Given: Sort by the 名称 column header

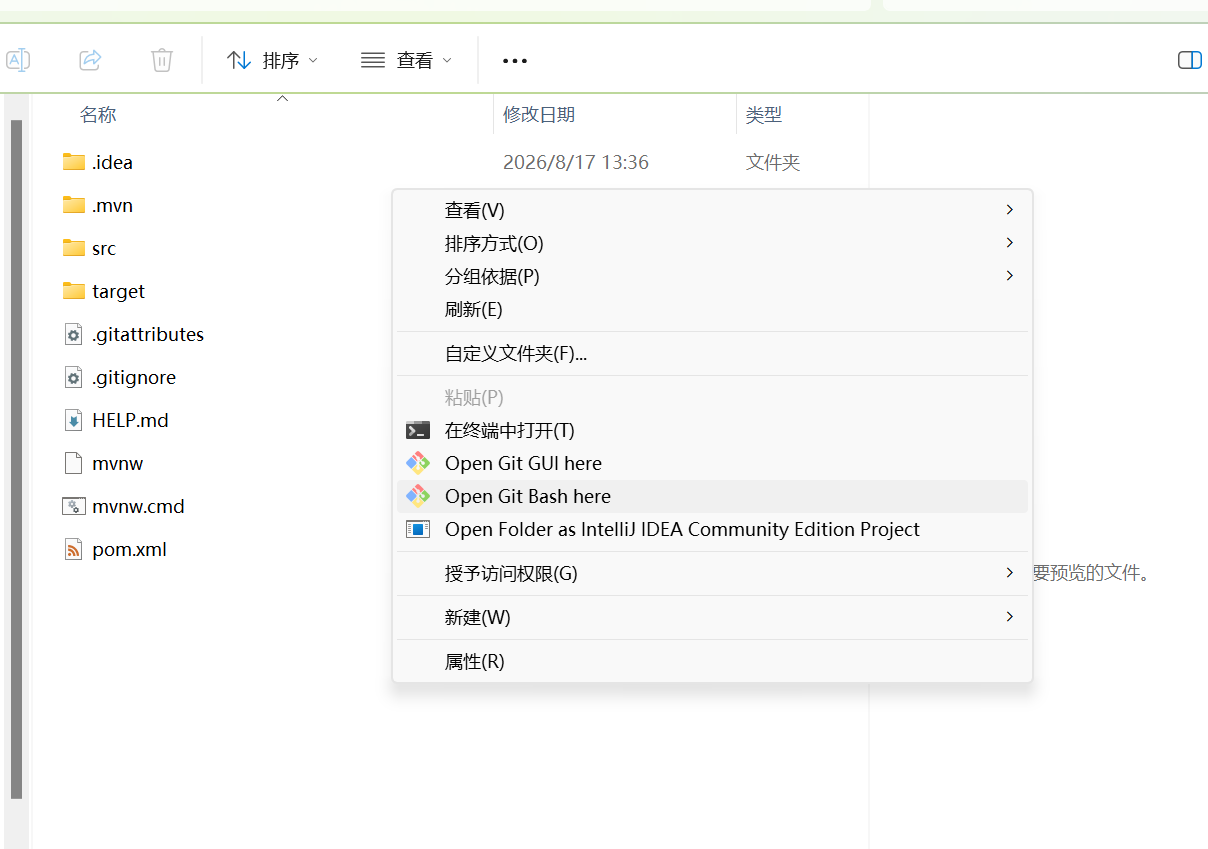Looking at the screenshot, I should (98, 115).
